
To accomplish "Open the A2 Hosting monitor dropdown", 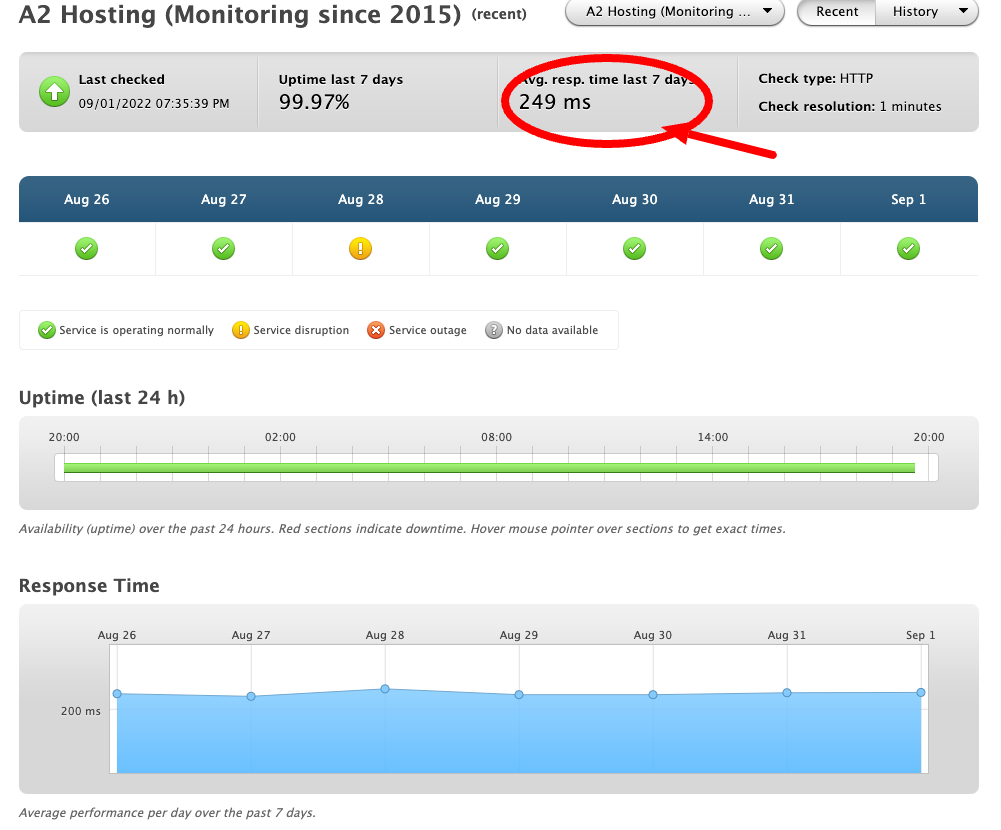I will [x=675, y=12].
